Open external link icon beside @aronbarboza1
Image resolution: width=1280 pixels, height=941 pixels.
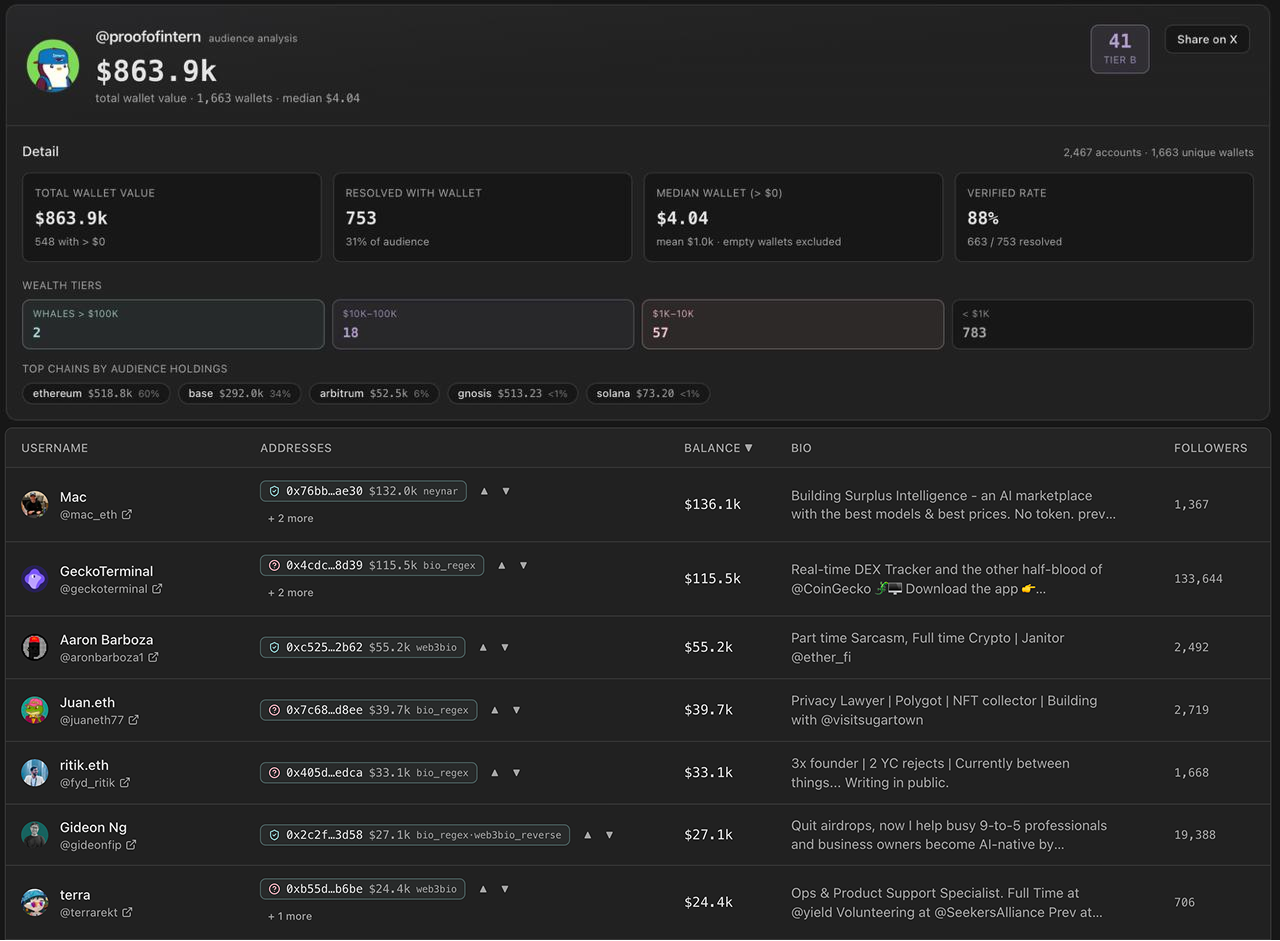click(x=153, y=658)
